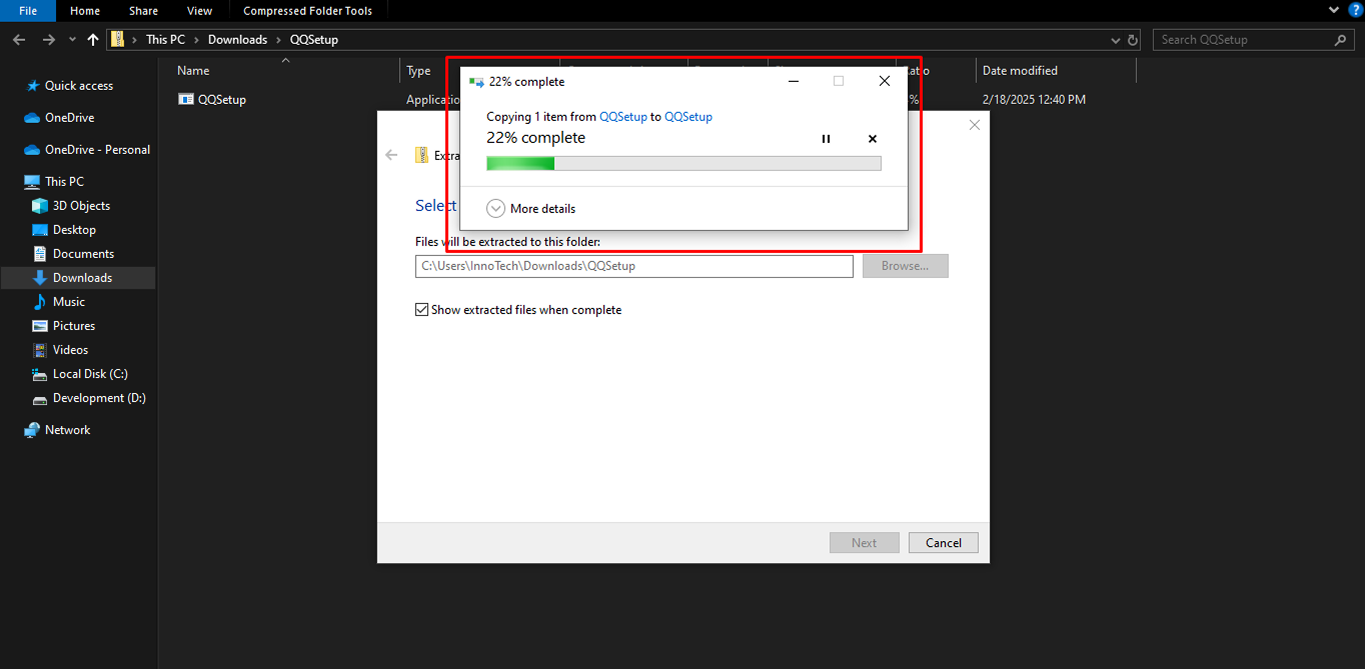Refresh the current folder view
1365x669 pixels.
(x=1133, y=40)
